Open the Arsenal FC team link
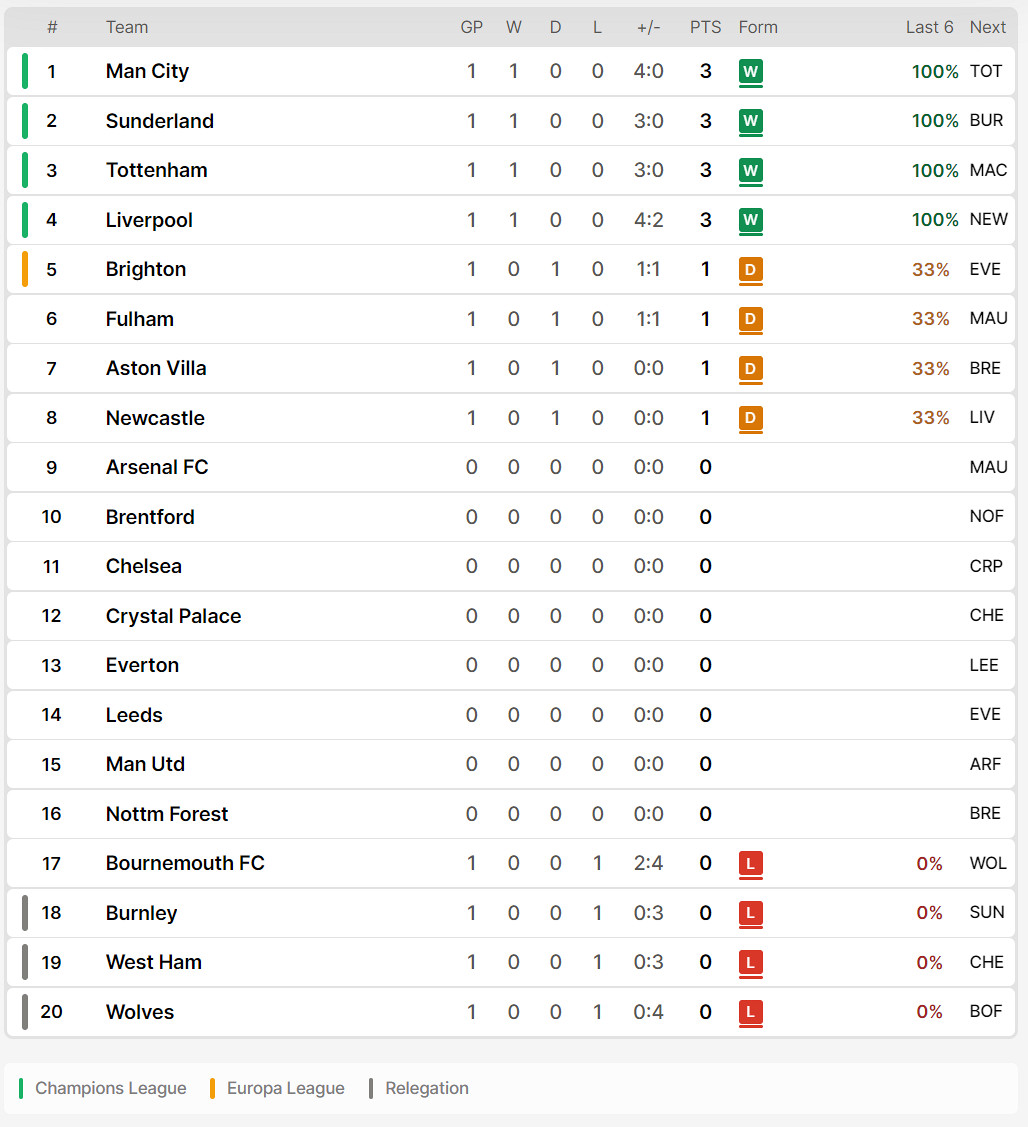The width and height of the screenshot is (1028, 1127). (x=157, y=467)
